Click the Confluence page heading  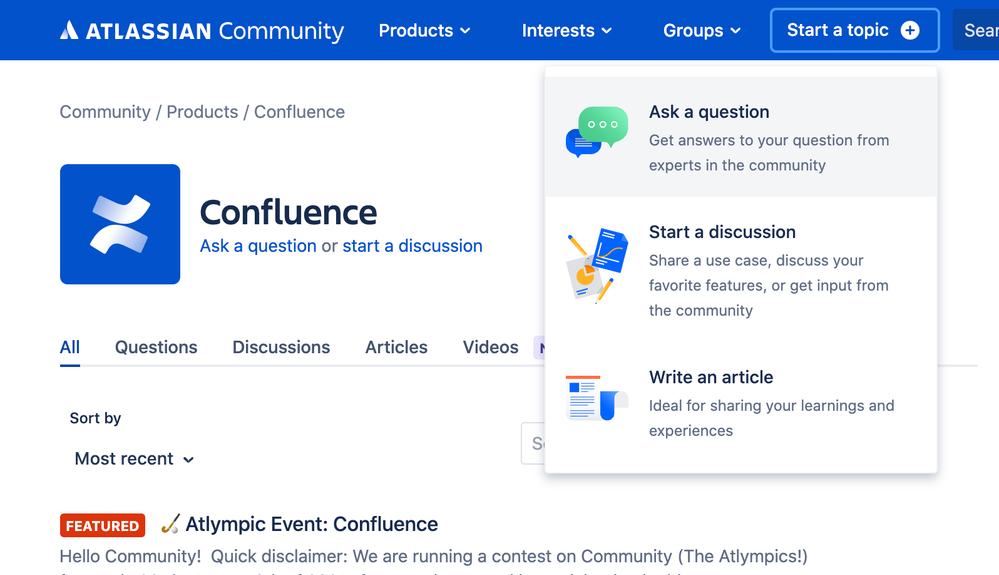[x=288, y=213]
